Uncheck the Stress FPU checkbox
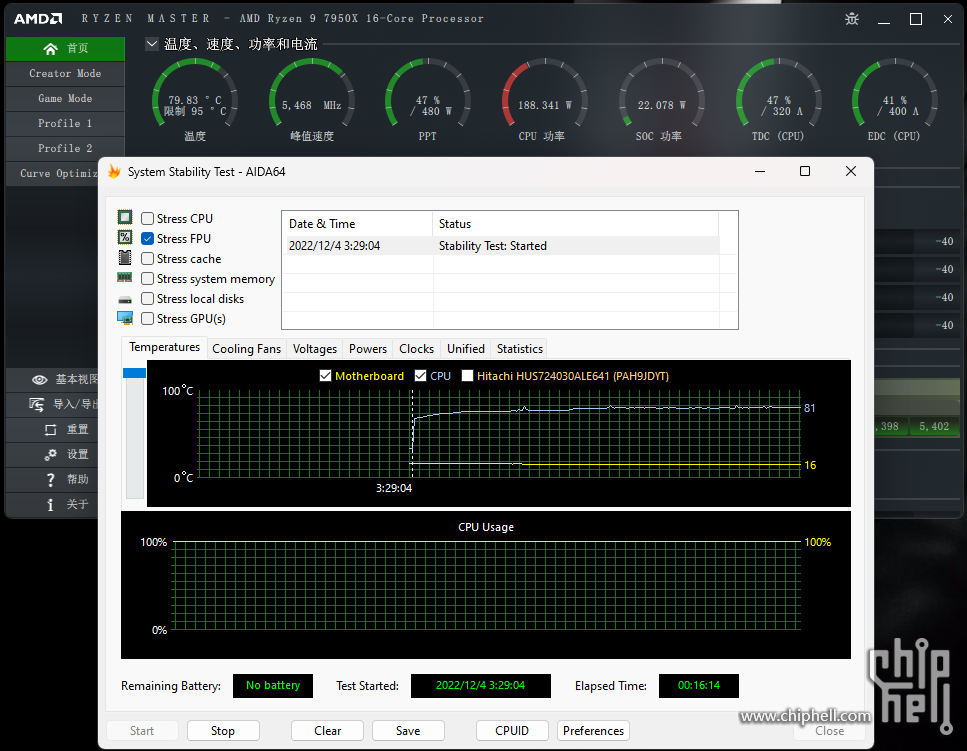 pos(147,239)
